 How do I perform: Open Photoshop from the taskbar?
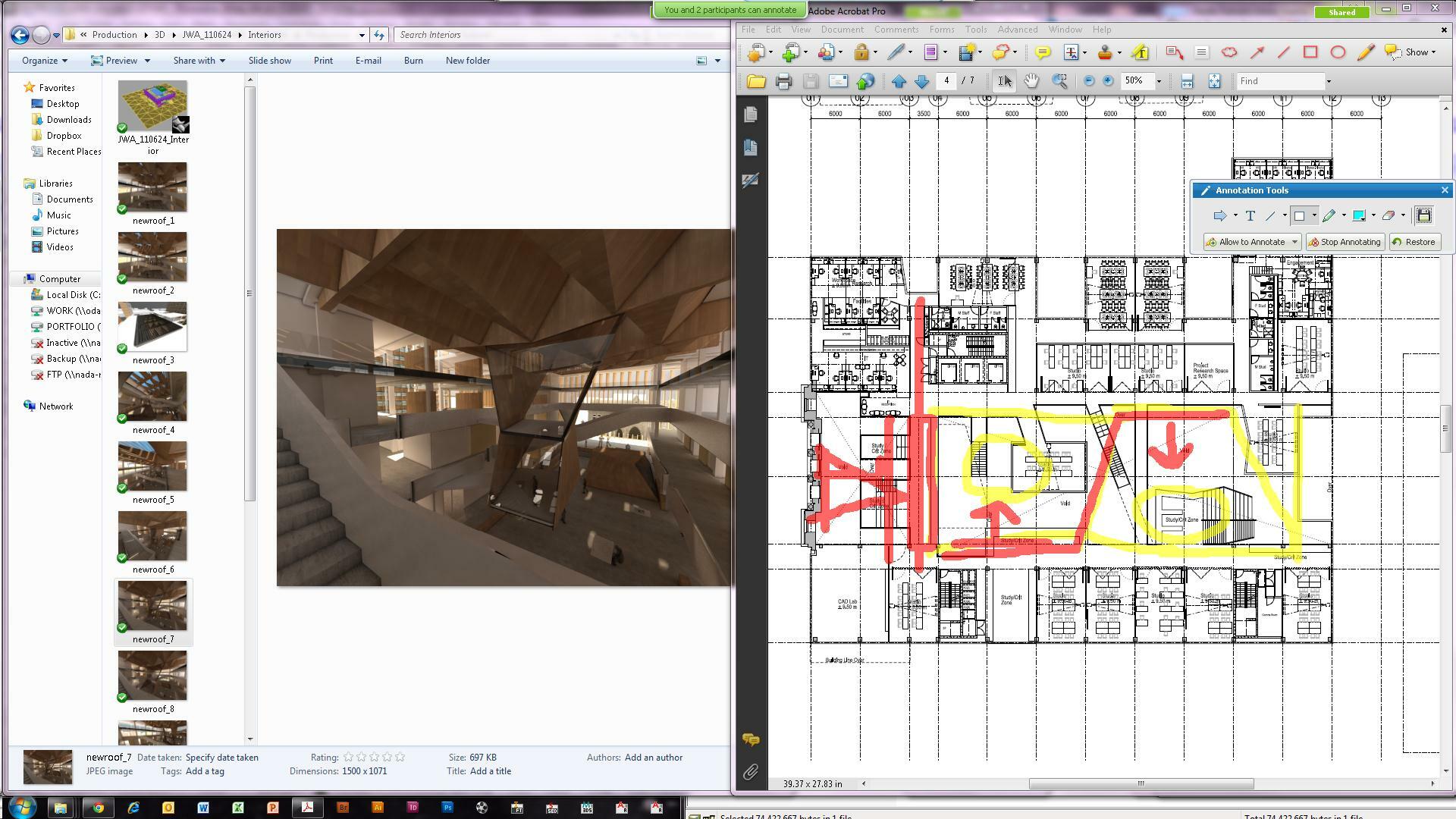447,808
